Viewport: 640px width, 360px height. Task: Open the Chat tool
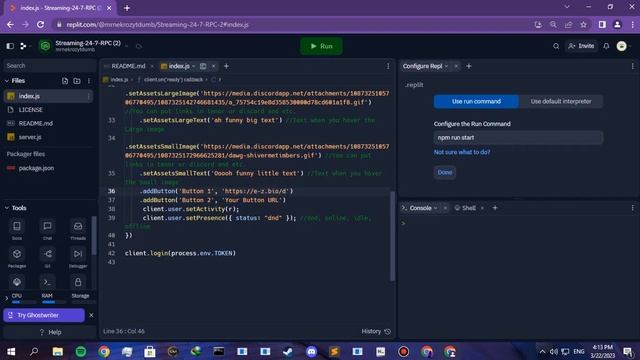47,230
